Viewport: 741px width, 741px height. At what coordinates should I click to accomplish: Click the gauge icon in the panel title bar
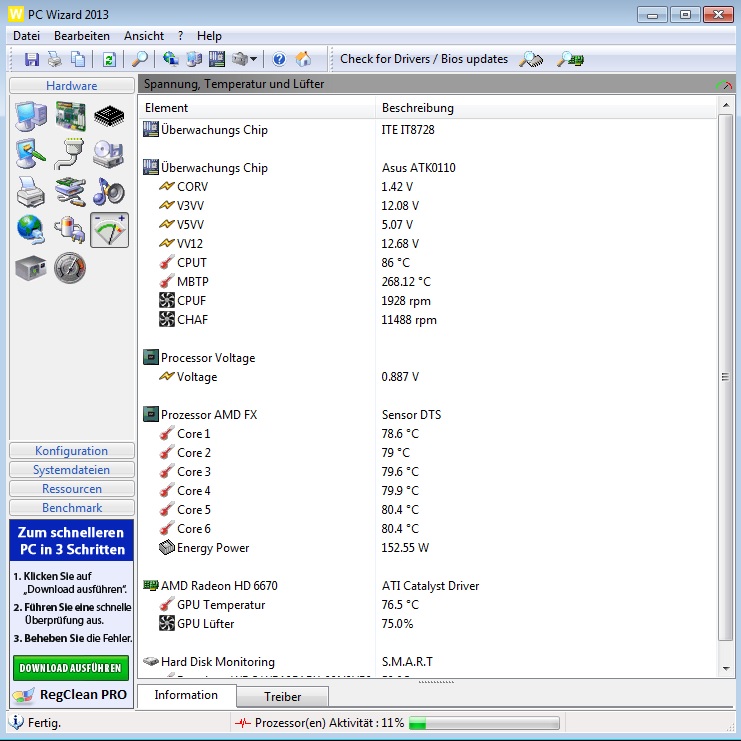[724, 85]
